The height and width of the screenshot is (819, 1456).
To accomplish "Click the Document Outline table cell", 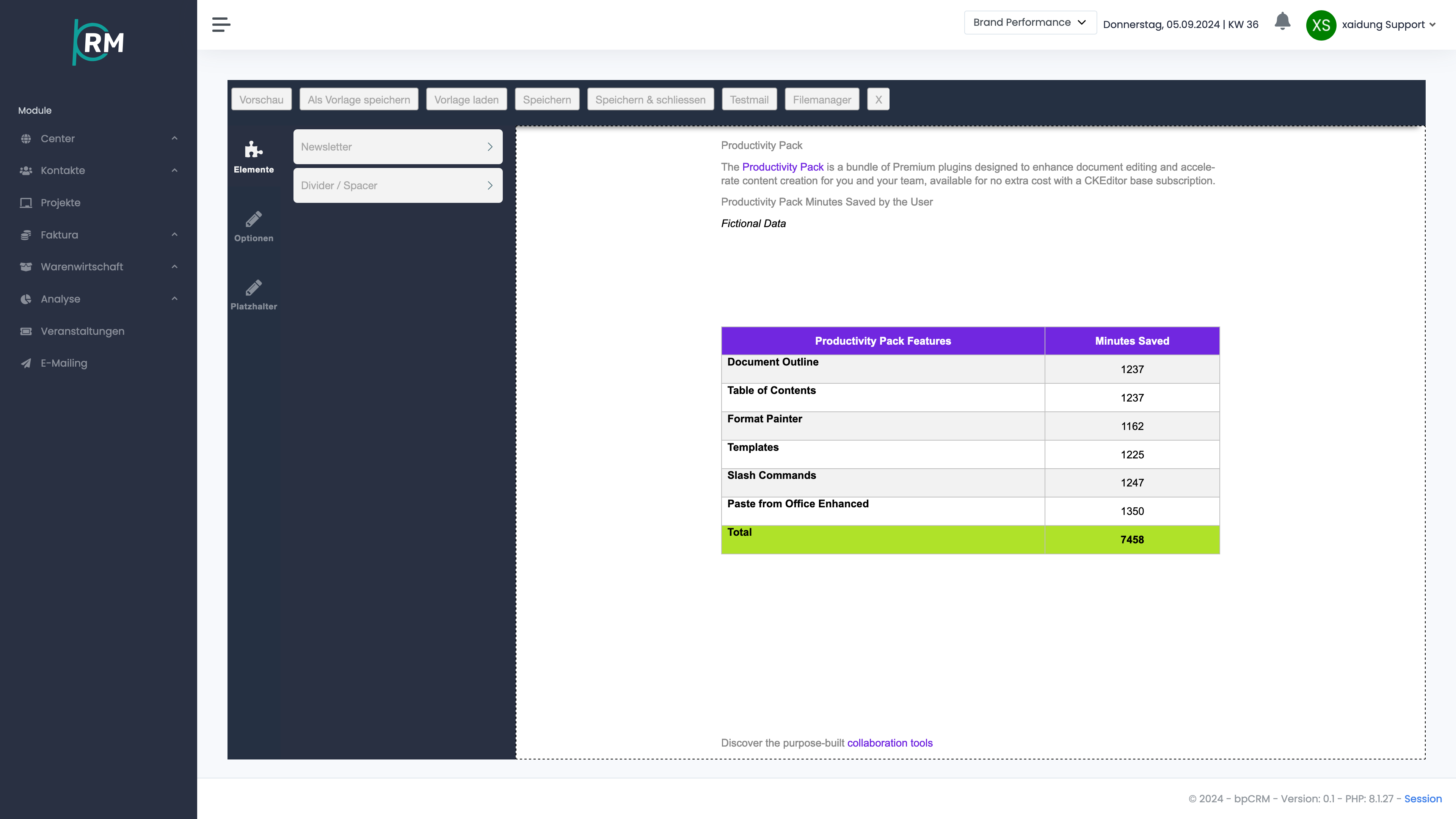I will (883, 369).
